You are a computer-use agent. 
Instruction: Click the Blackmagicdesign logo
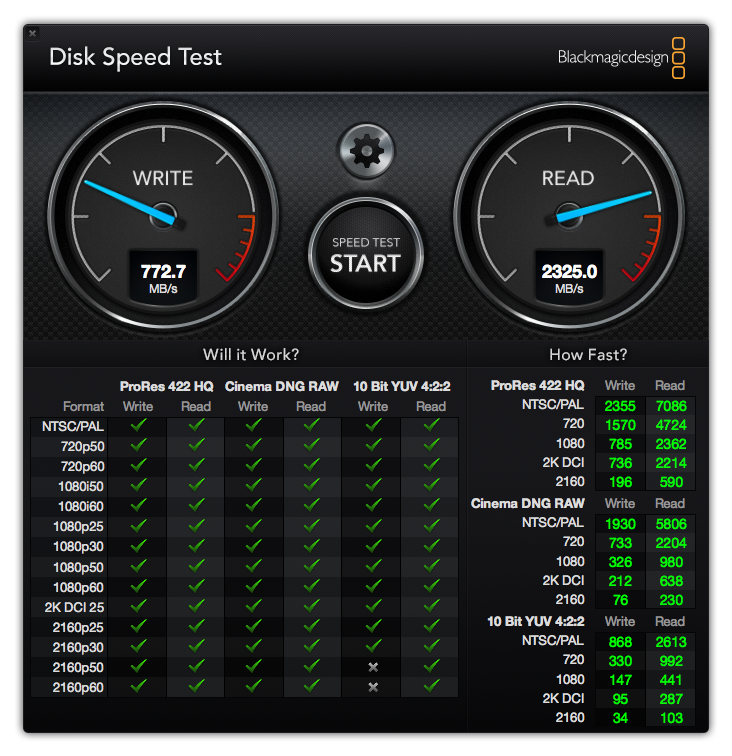621,58
